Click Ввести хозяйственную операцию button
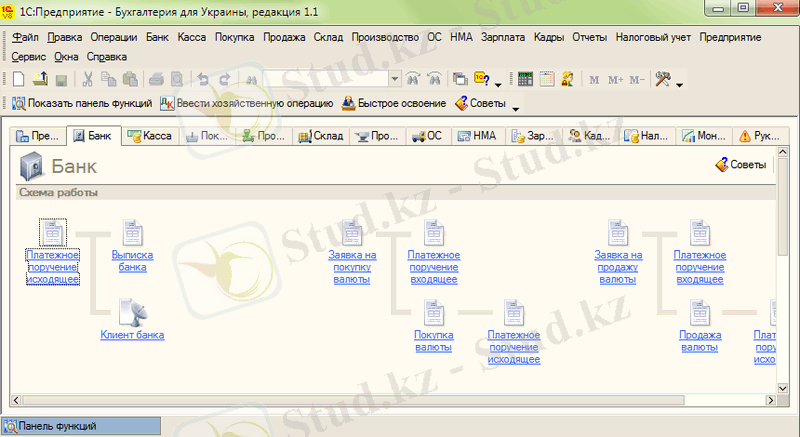The width and height of the screenshot is (800, 437). pos(247,103)
